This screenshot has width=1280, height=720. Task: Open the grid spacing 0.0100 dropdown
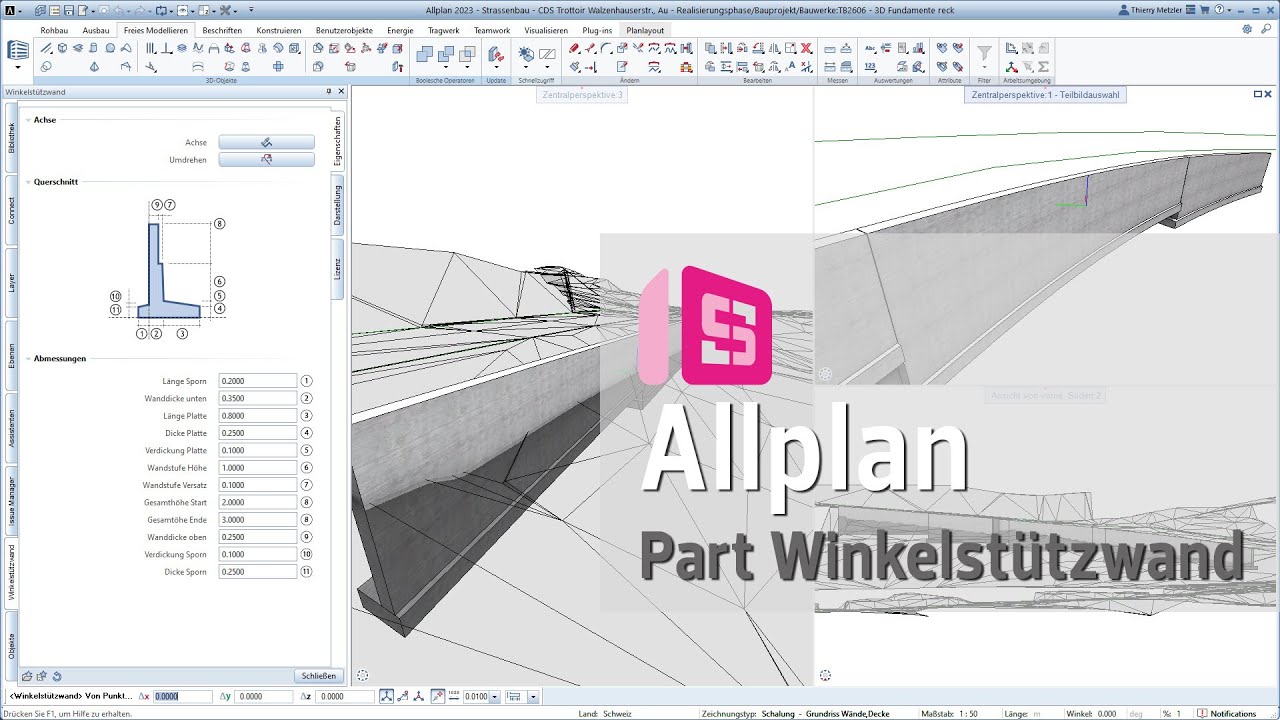[x=495, y=696]
